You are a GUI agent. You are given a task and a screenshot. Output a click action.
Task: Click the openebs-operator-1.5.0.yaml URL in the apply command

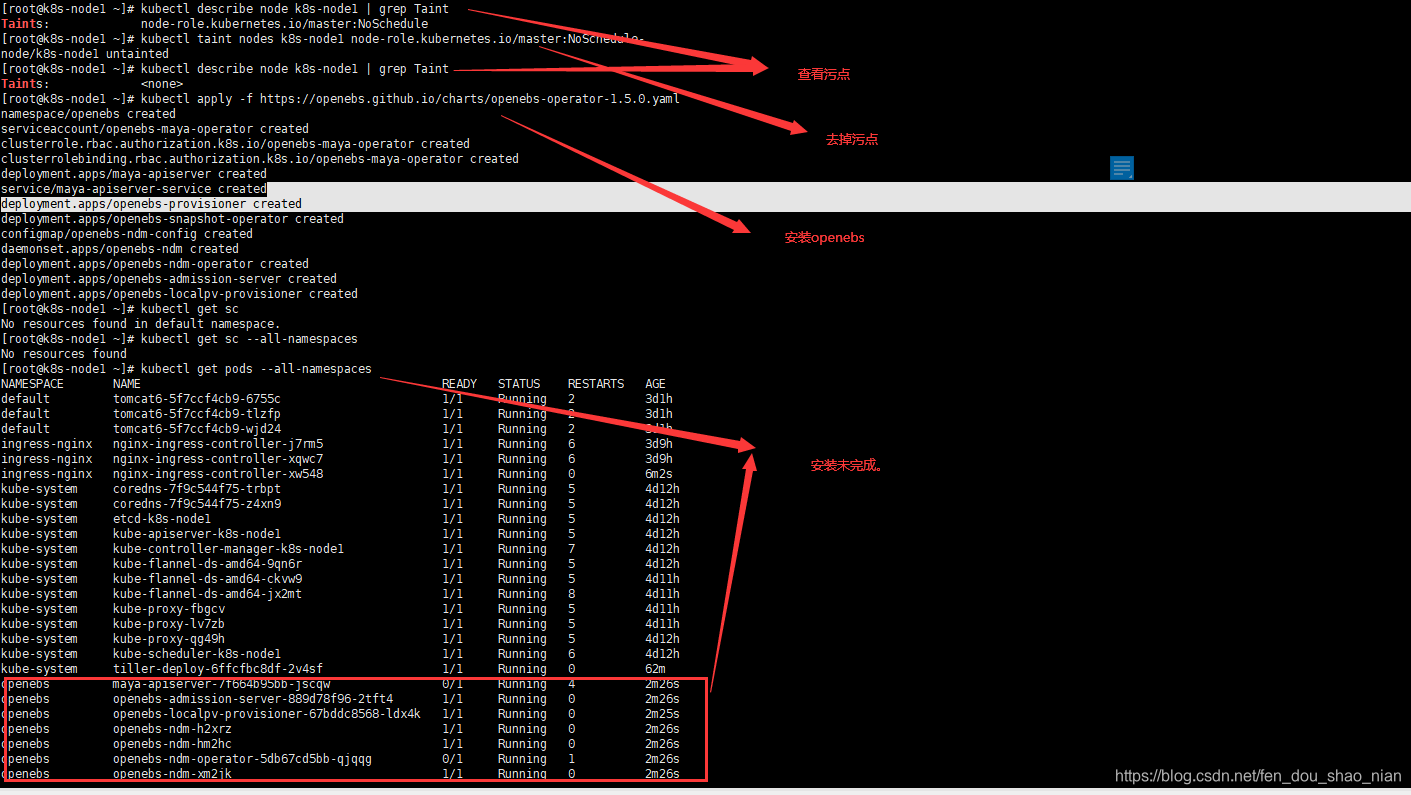470,99
